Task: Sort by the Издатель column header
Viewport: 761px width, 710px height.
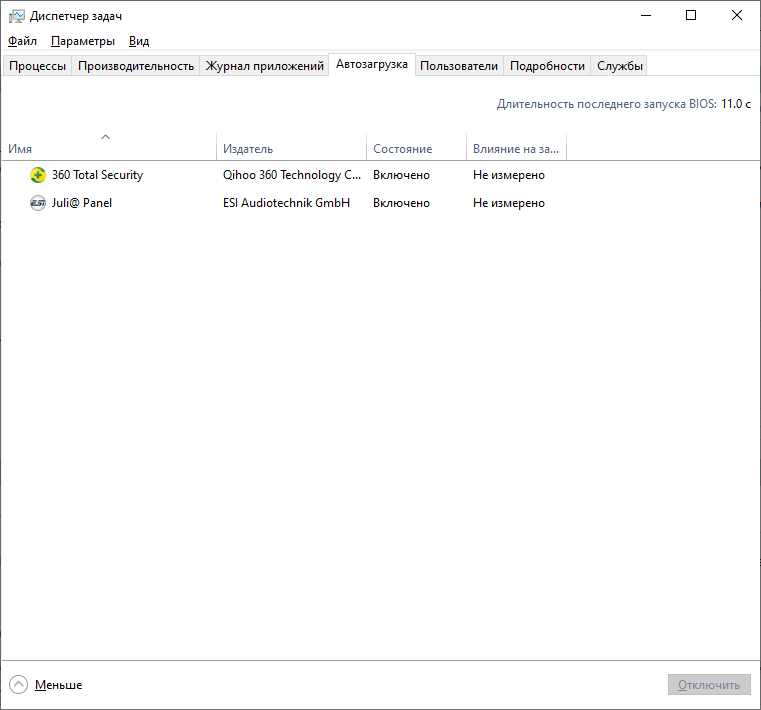Action: coord(292,147)
